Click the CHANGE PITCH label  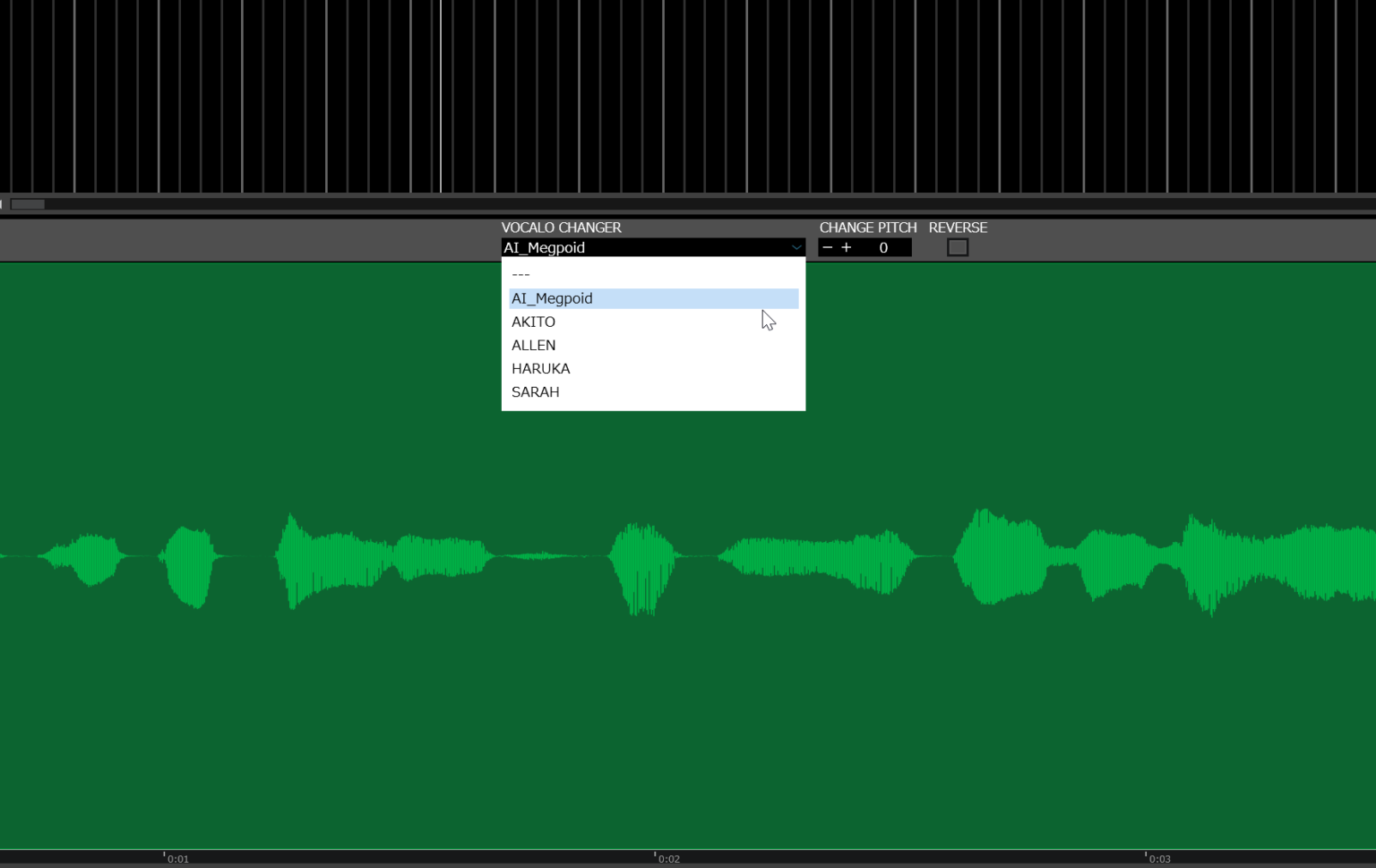[867, 228]
